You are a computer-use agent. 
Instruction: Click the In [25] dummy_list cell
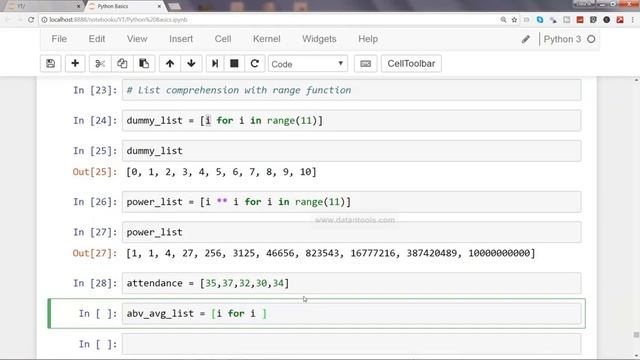[351, 151]
